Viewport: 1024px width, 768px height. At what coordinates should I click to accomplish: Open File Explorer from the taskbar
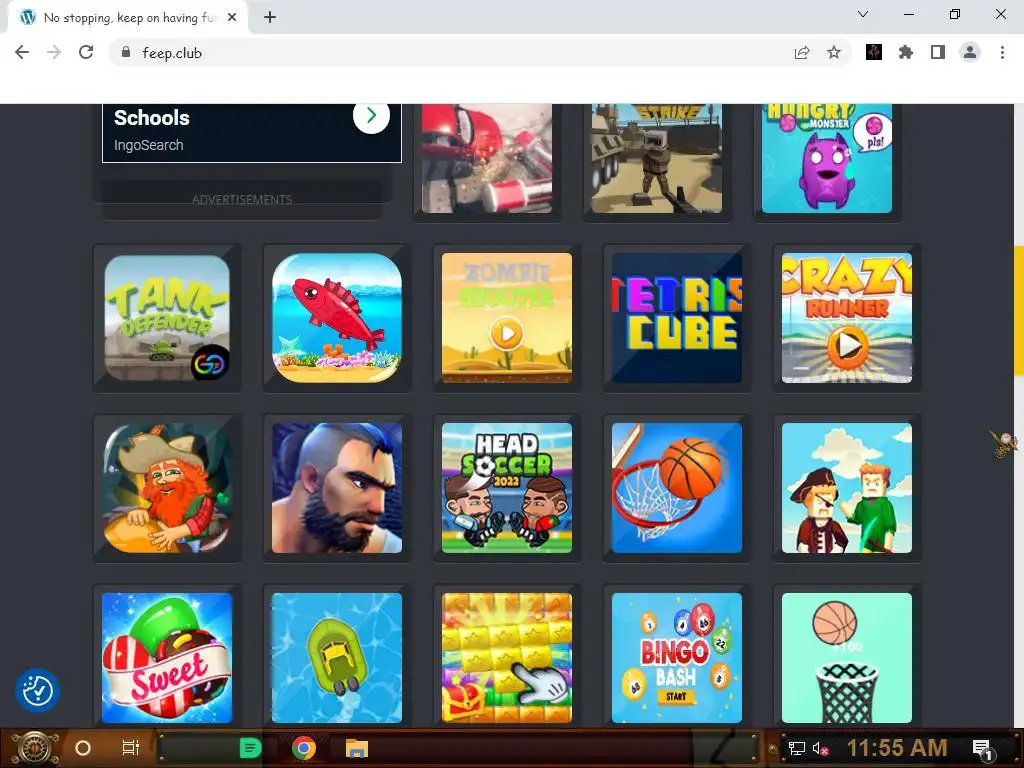(x=357, y=748)
